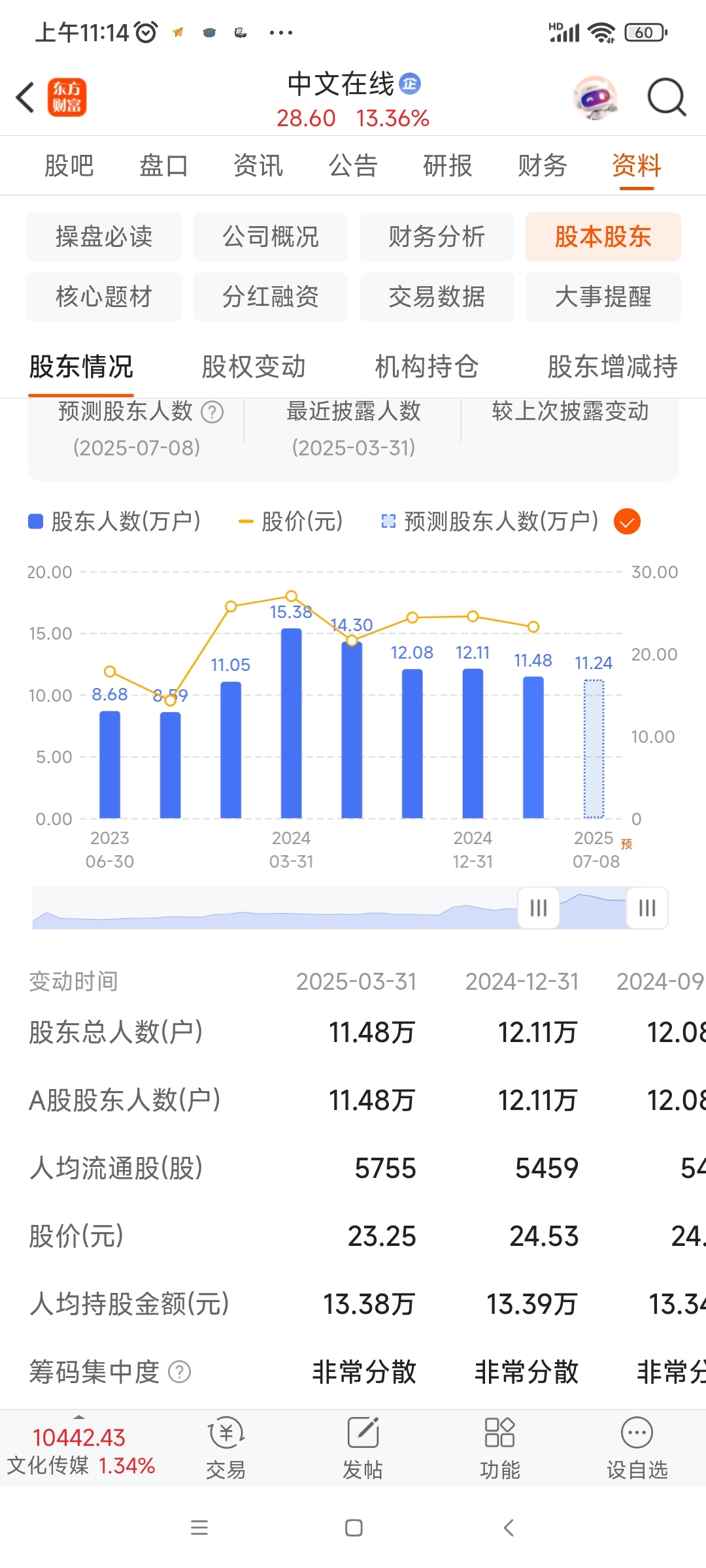
Task: Select 股本股东 section
Action: click(603, 237)
